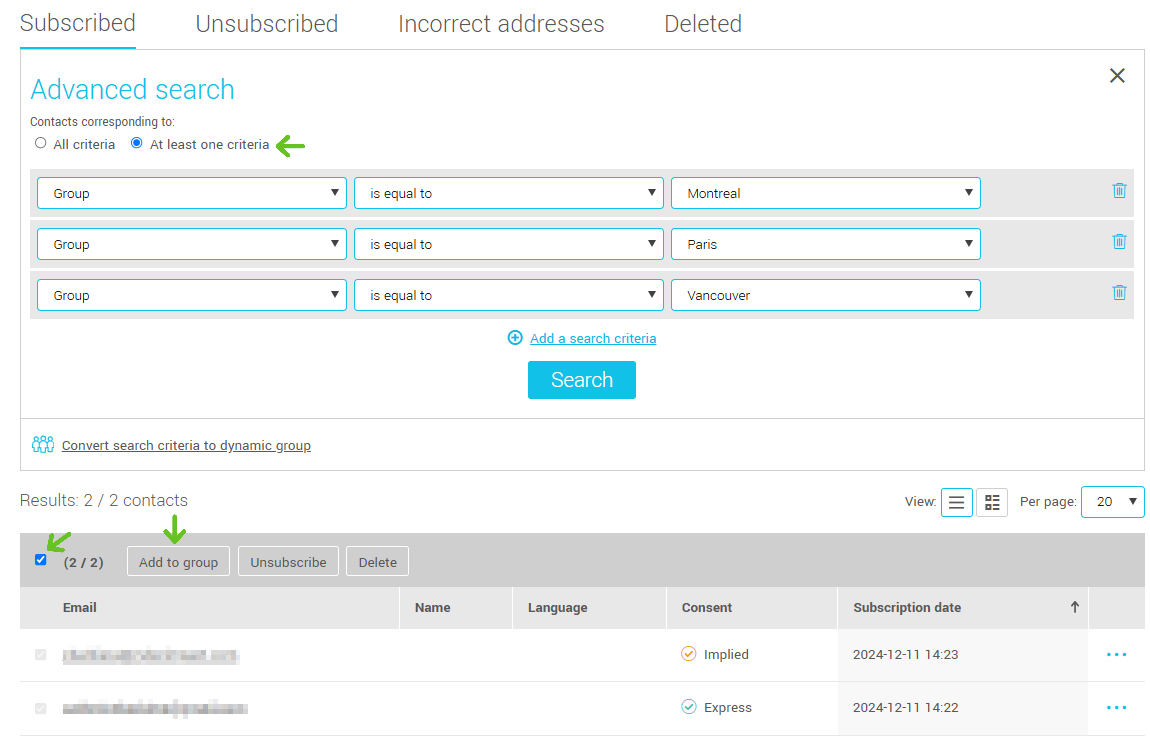The height and width of the screenshot is (739, 1150).
Task: Open the Incorrect addresses tab
Action: pyautogui.click(x=501, y=23)
